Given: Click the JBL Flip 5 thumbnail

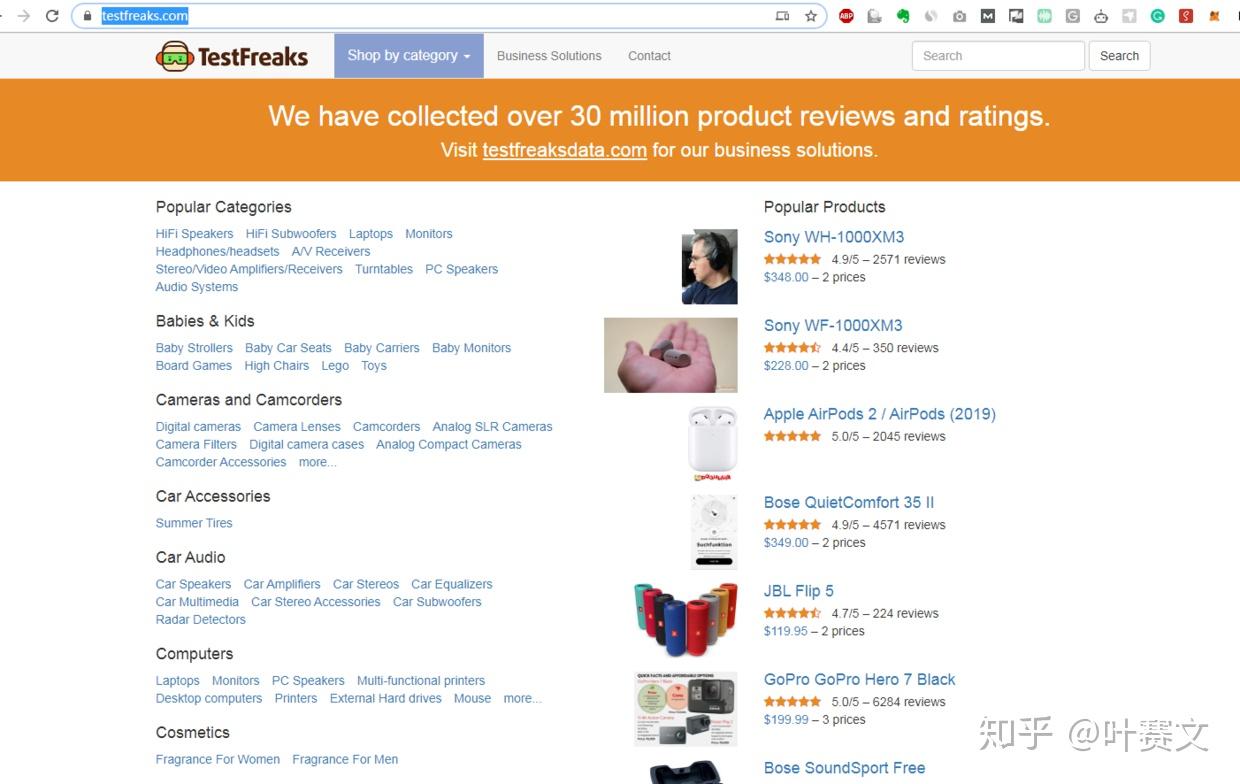Looking at the screenshot, I should click(685, 615).
